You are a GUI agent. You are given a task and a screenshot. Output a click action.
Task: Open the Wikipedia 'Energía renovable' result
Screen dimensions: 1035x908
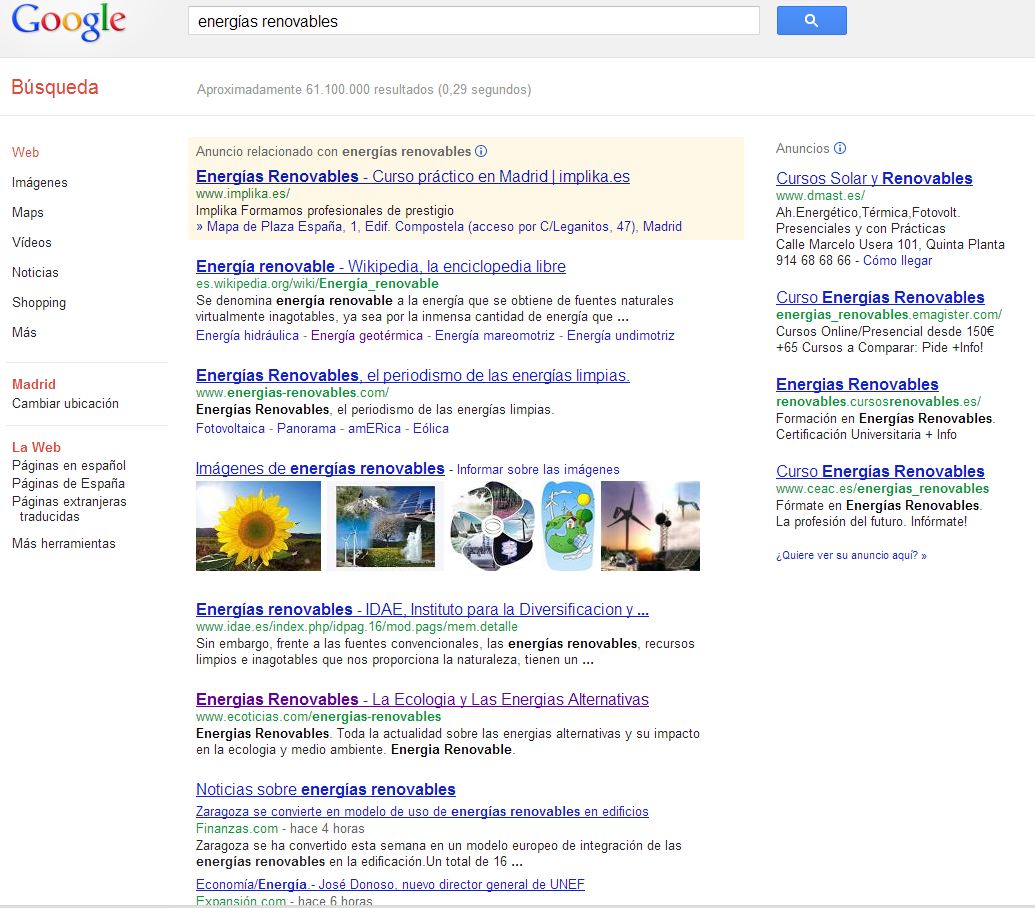pos(380,267)
